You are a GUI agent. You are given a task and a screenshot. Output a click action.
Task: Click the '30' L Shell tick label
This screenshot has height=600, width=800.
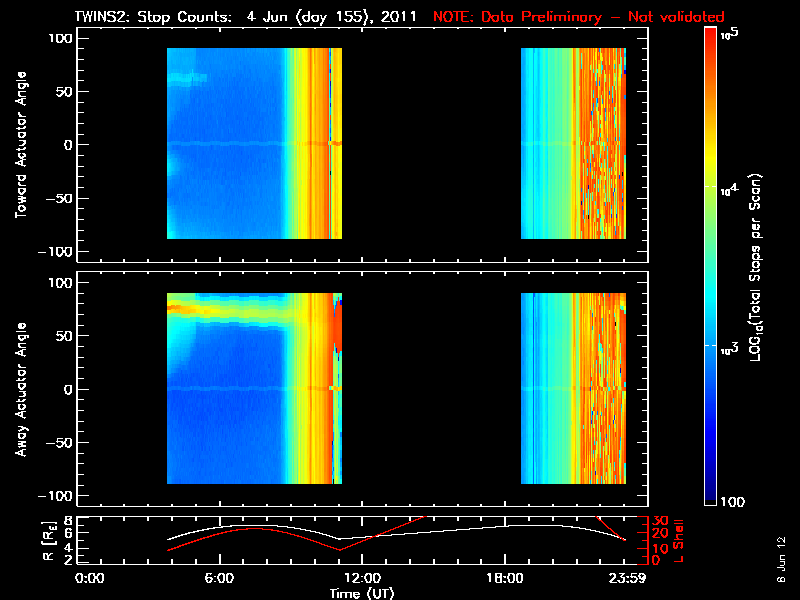(660, 520)
